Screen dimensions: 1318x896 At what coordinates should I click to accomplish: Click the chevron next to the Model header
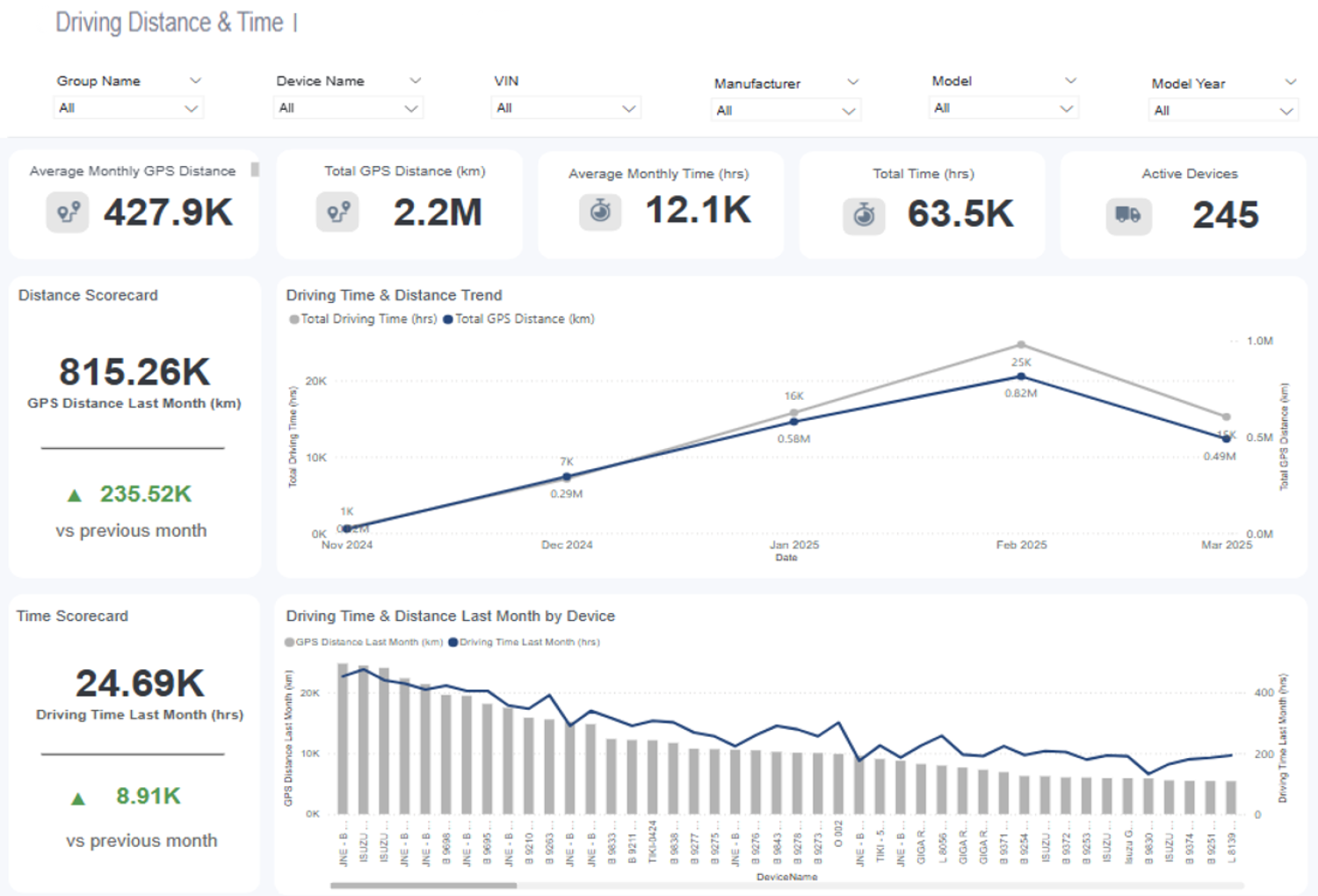click(1070, 81)
